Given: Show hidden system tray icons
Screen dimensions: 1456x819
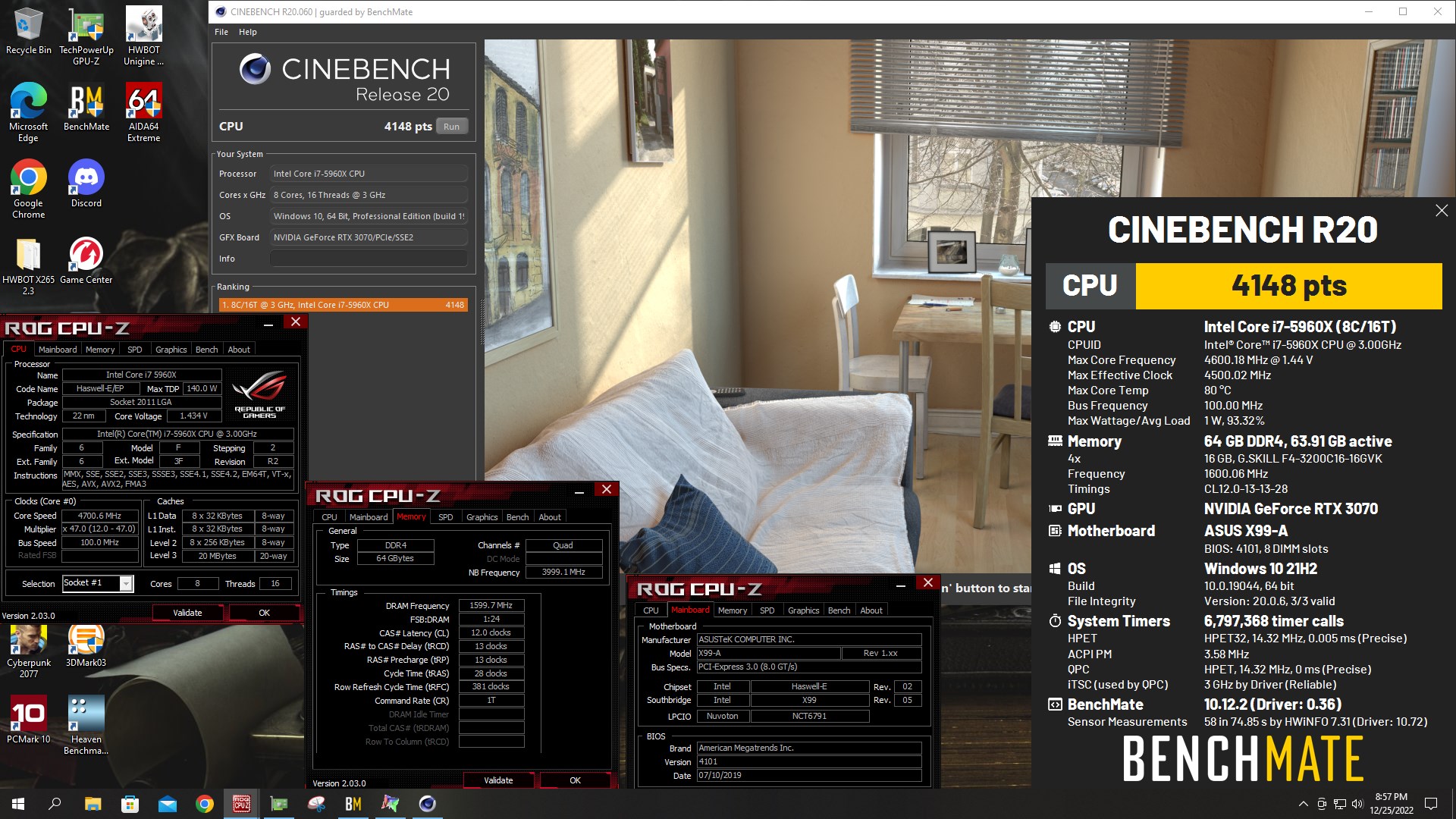Looking at the screenshot, I should click(1303, 804).
